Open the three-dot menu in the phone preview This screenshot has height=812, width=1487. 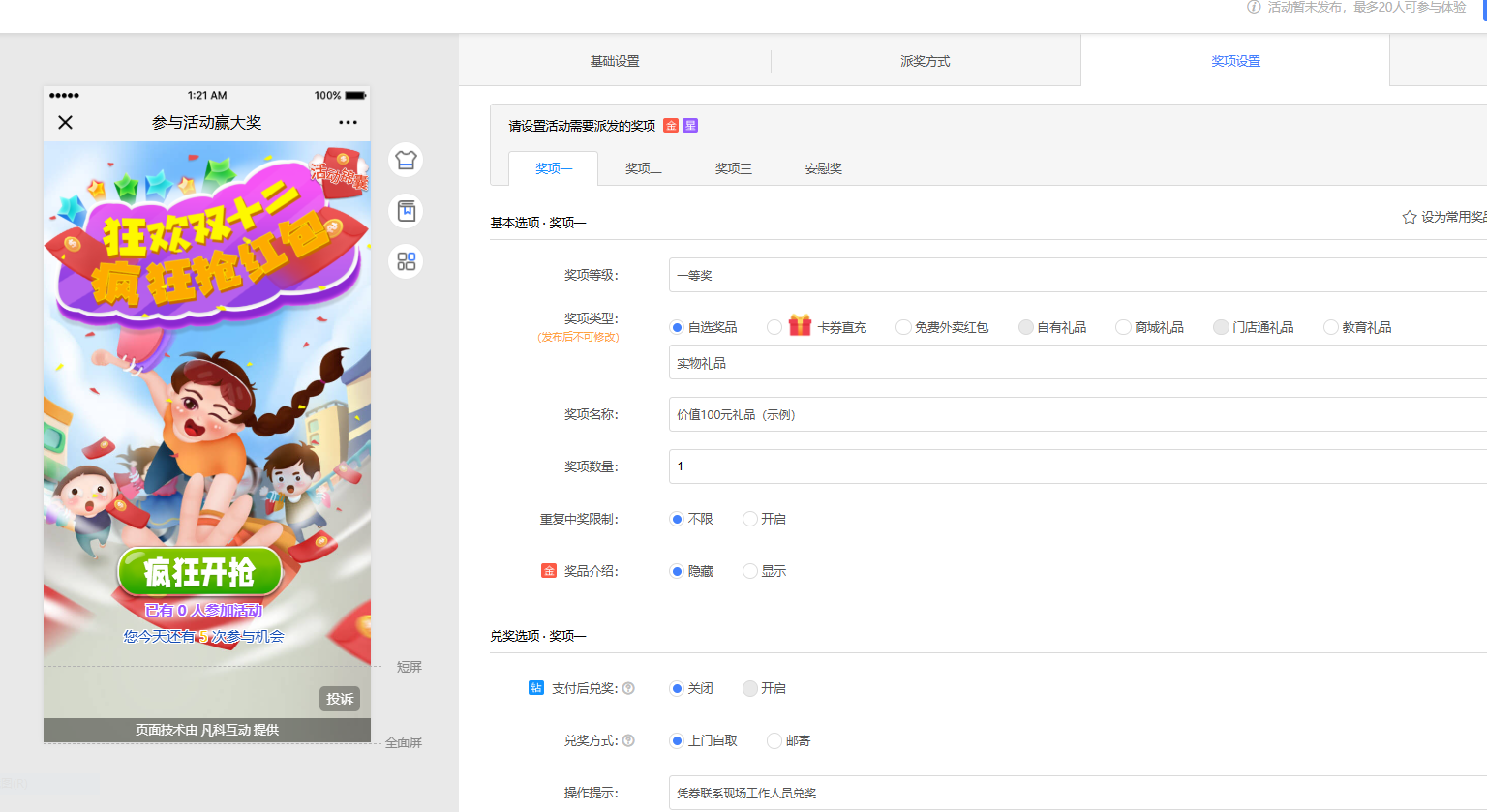pyautogui.click(x=348, y=123)
